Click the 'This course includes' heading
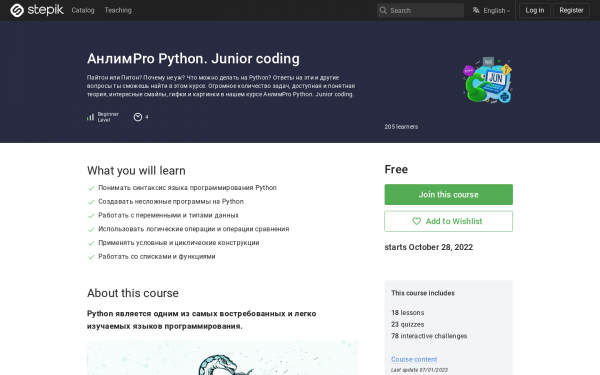Viewport: 600px width, 375px height. [423, 293]
